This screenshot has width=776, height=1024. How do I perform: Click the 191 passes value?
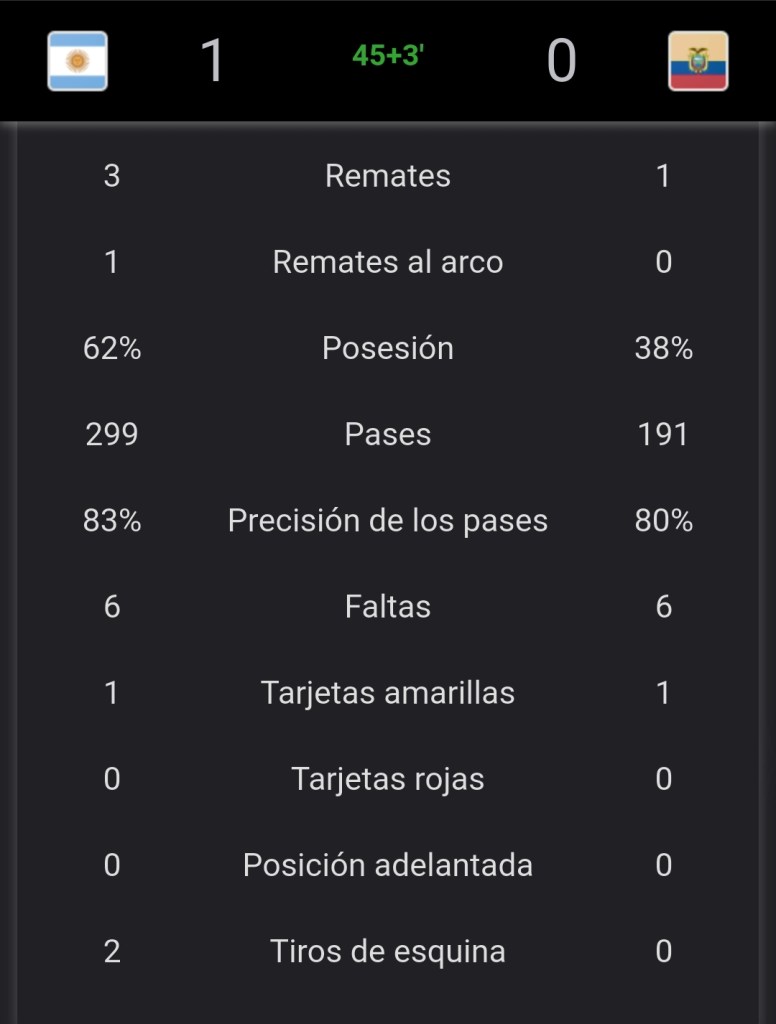(x=663, y=434)
